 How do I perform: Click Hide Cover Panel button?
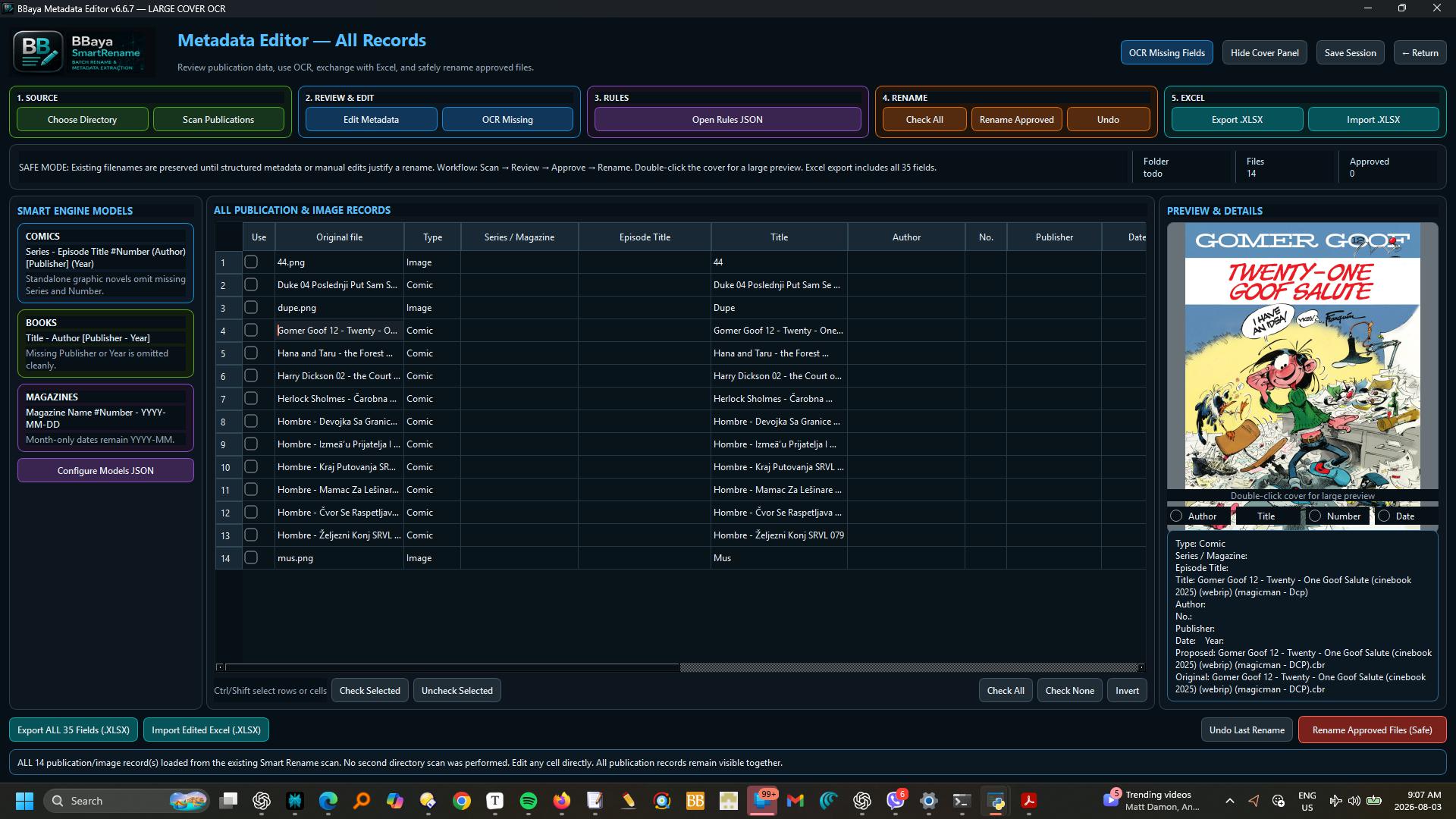(x=1264, y=52)
